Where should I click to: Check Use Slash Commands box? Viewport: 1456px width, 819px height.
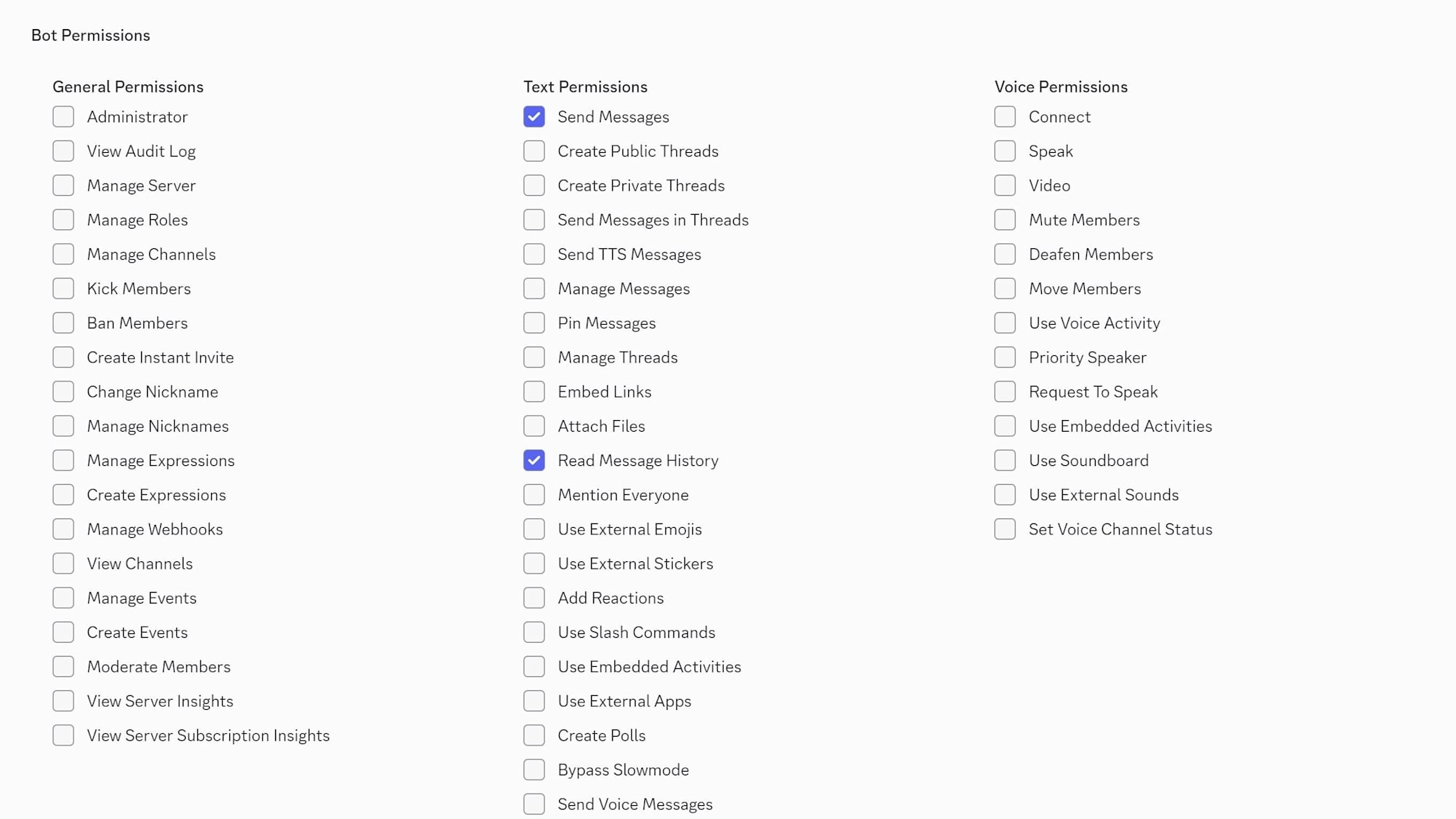click(x=534, y=632)
